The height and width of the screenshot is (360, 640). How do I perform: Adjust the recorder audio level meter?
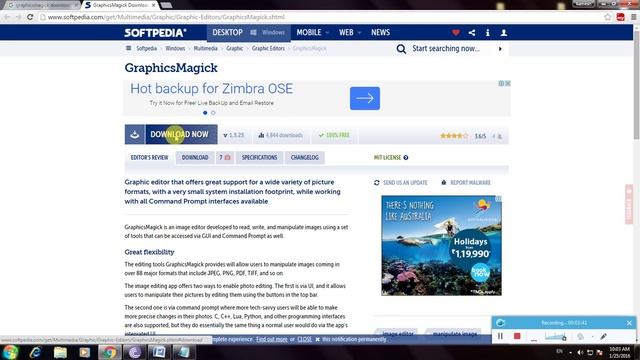[x=556, y=336]
